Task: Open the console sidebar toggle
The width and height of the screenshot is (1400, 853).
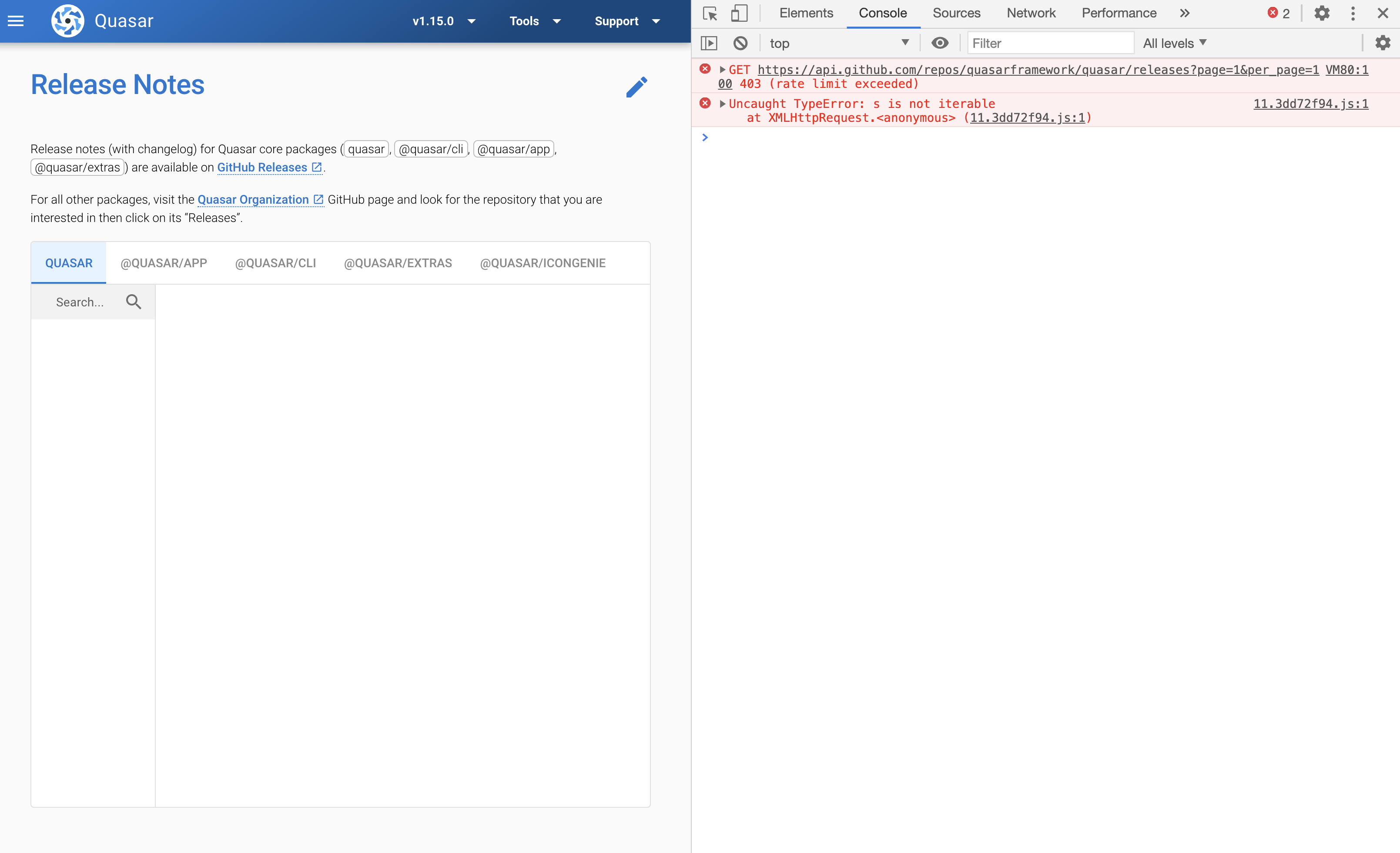Action: coord(710,43)
